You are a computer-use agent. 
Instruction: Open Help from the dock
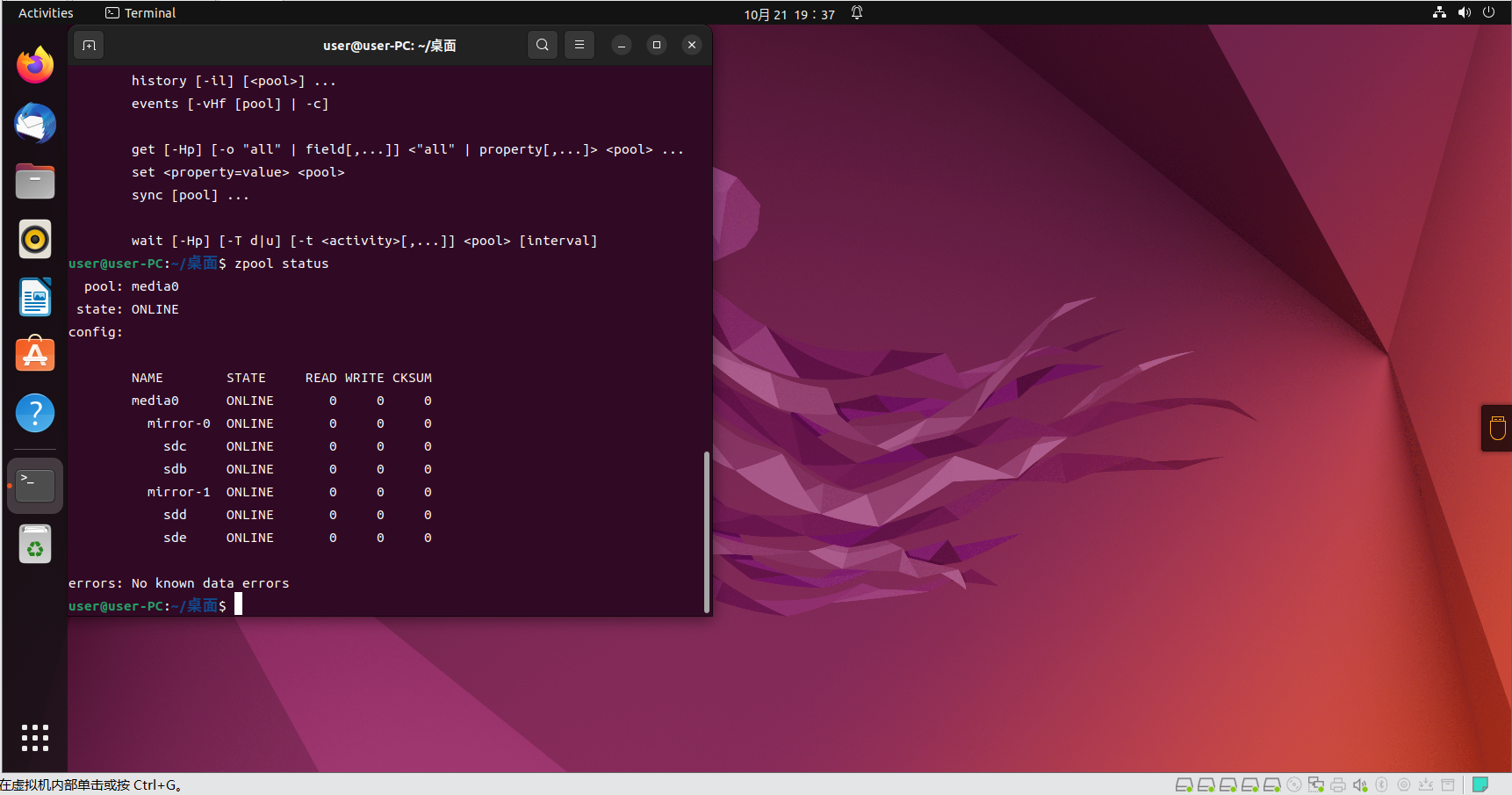35,413
